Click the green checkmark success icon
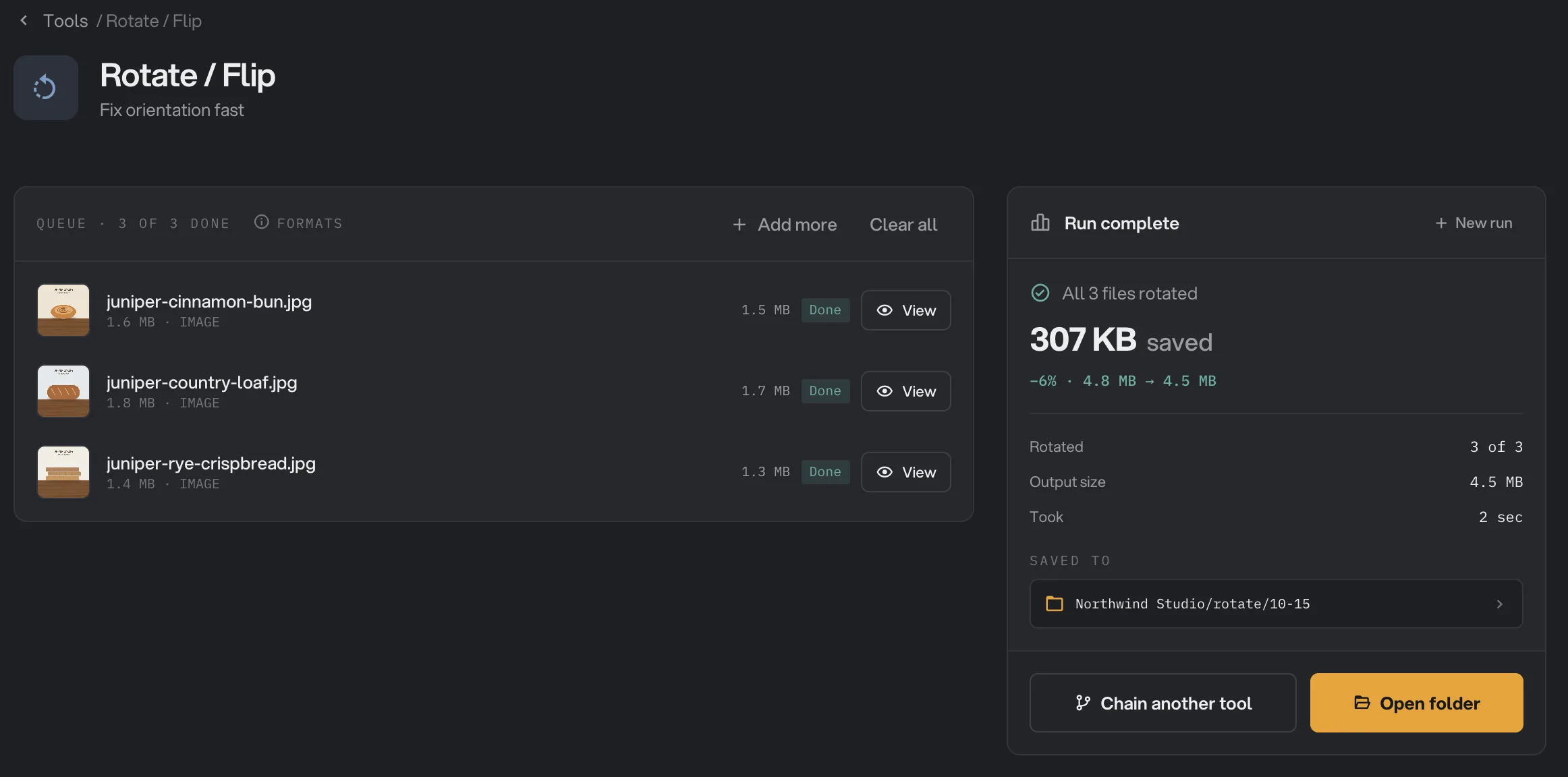 [1040, 293]
